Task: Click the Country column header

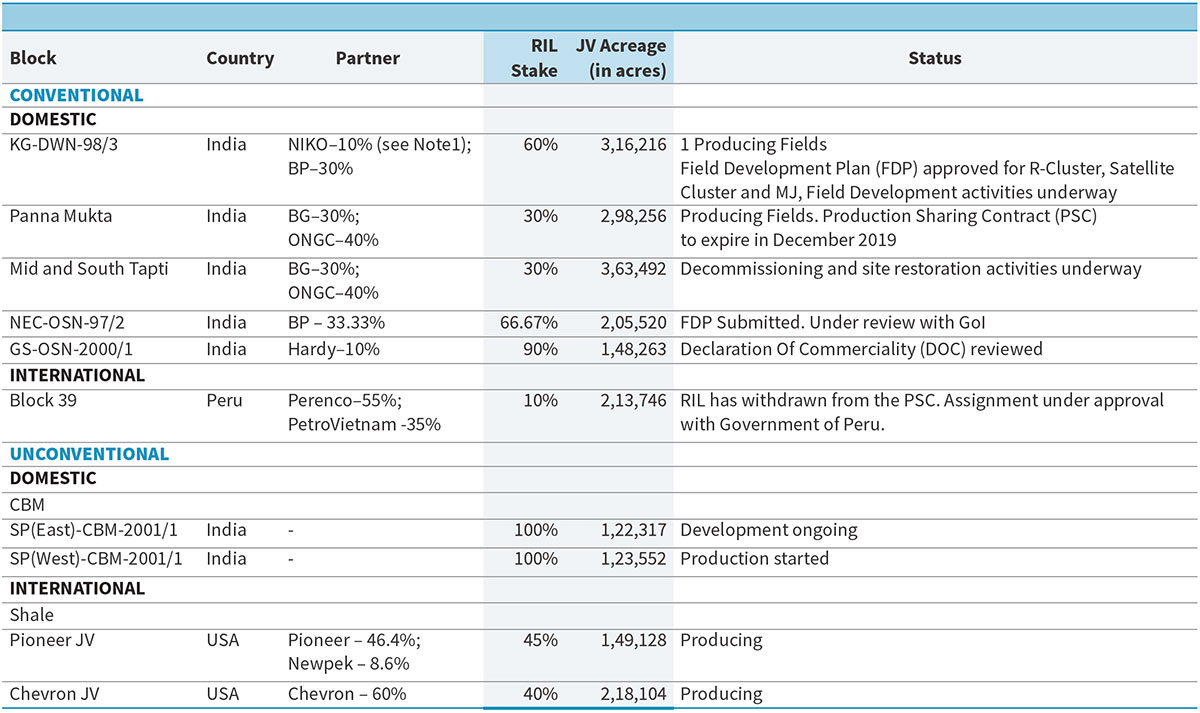Action: click(x=240, y=58)
